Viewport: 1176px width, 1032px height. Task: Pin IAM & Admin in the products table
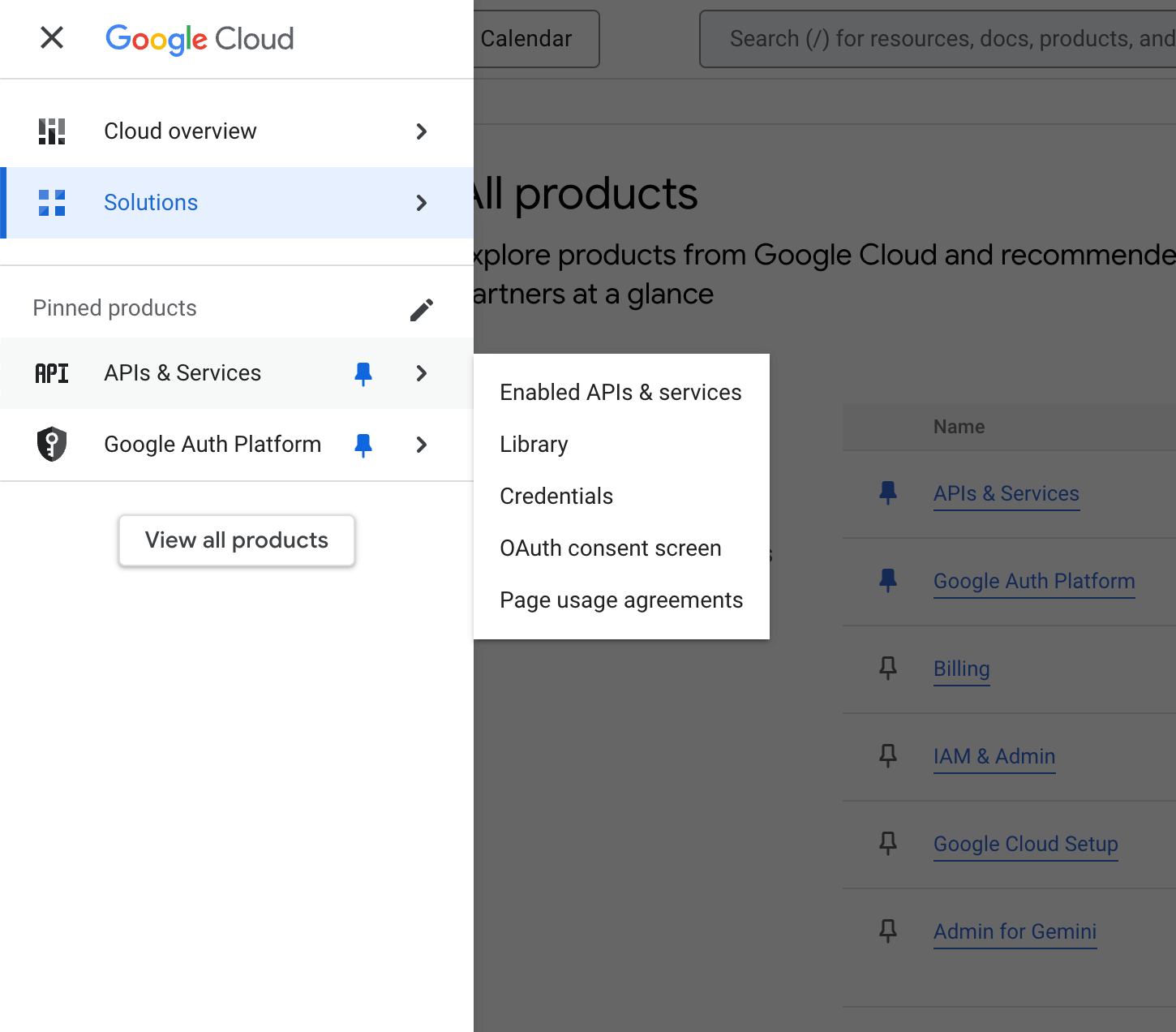[x=888, y=756]
